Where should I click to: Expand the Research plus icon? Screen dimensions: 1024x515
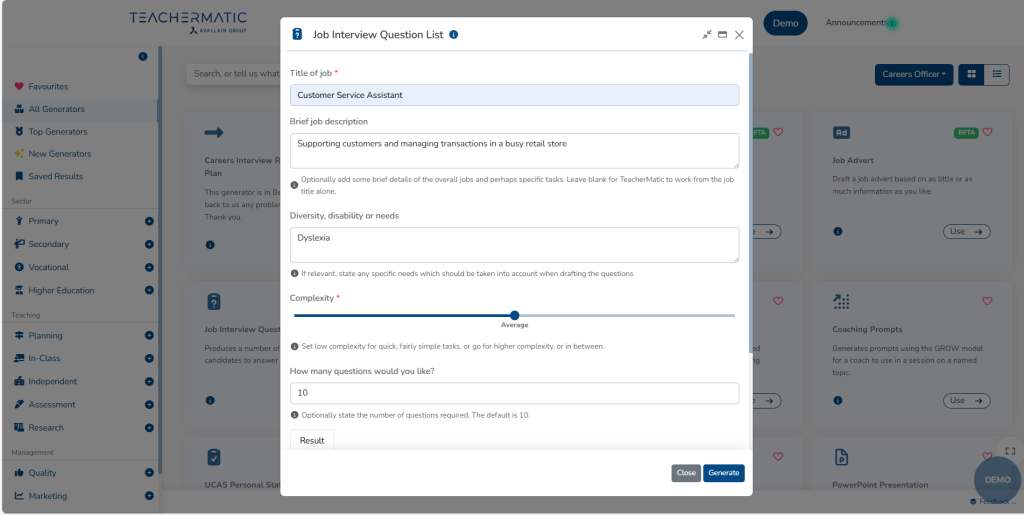click(149, 428)
